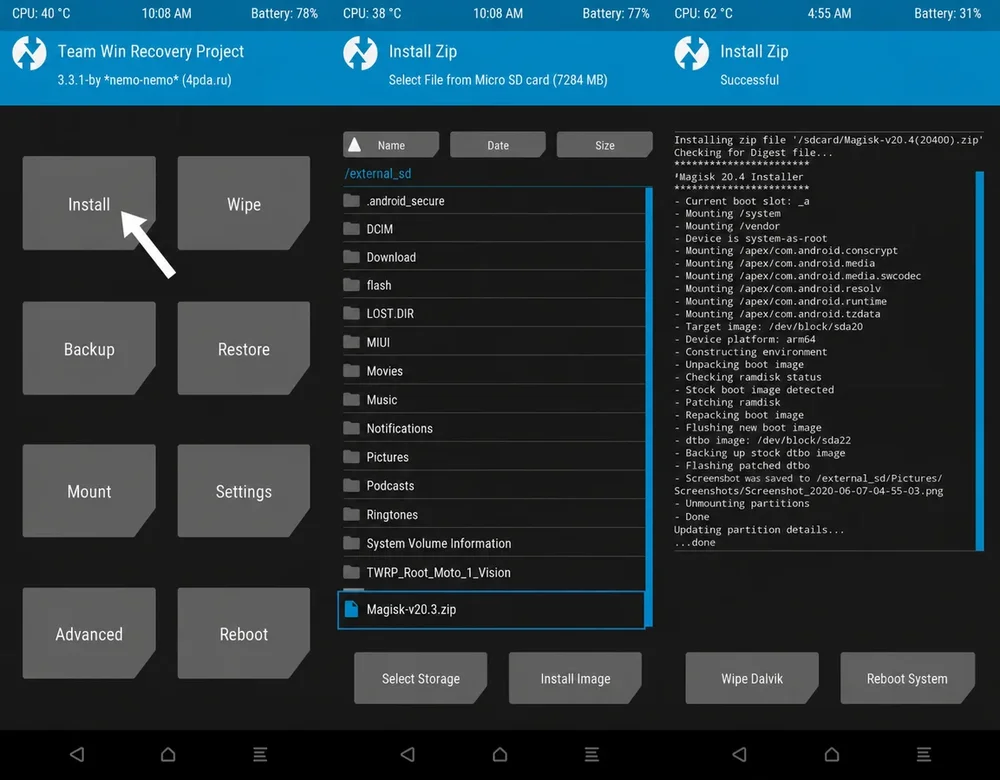Tap console menu icon under file browser
The width and height of the screenshot is (1000, 780).
pyautogui.click(x=592, y=754)
